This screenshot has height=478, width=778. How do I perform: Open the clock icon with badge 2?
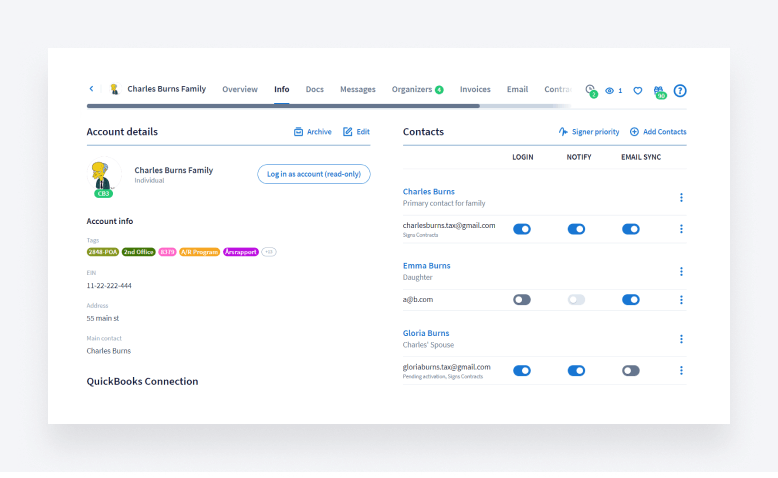590,90
